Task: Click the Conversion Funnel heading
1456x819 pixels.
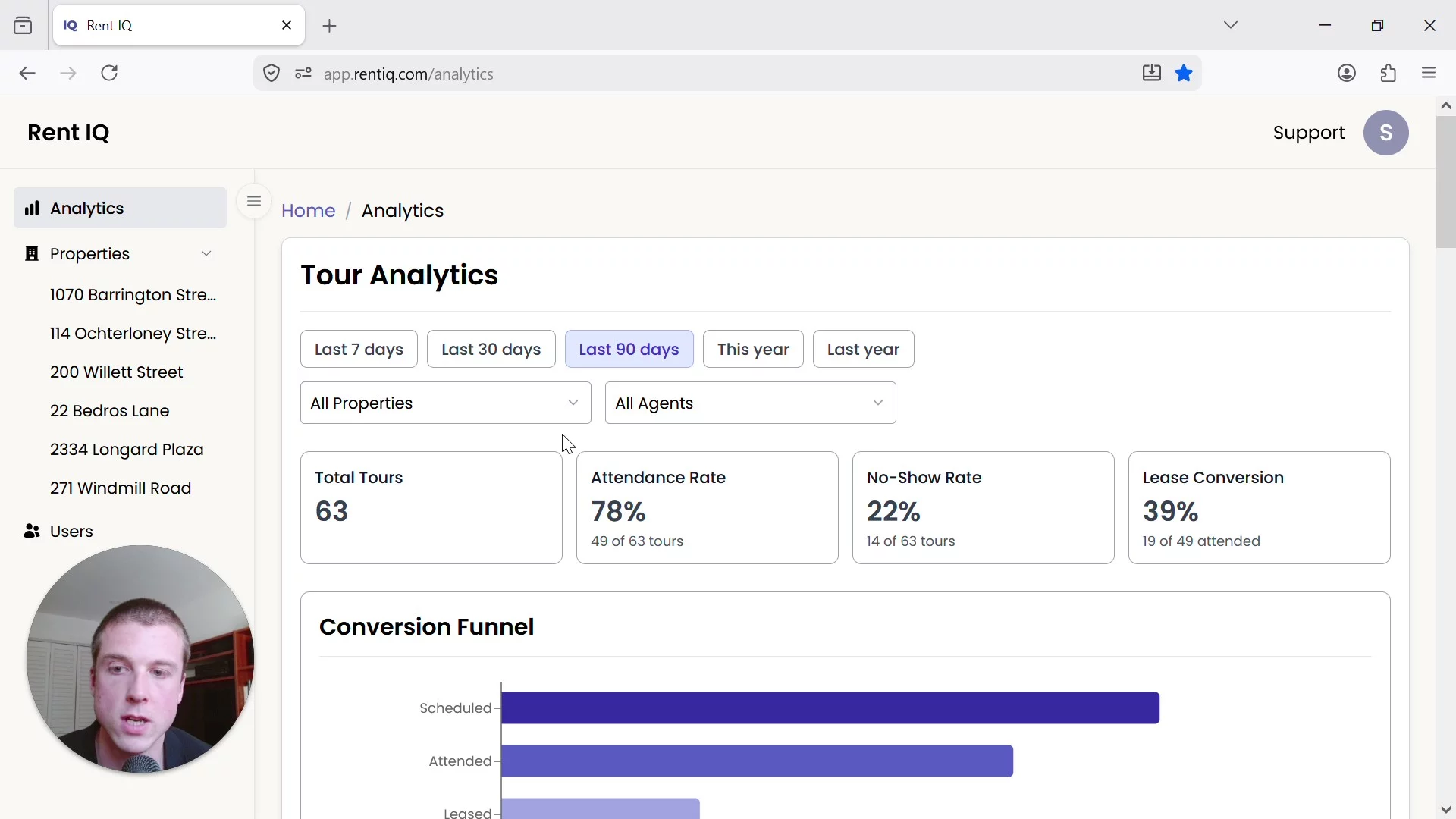Action: [x=427, y=627]
